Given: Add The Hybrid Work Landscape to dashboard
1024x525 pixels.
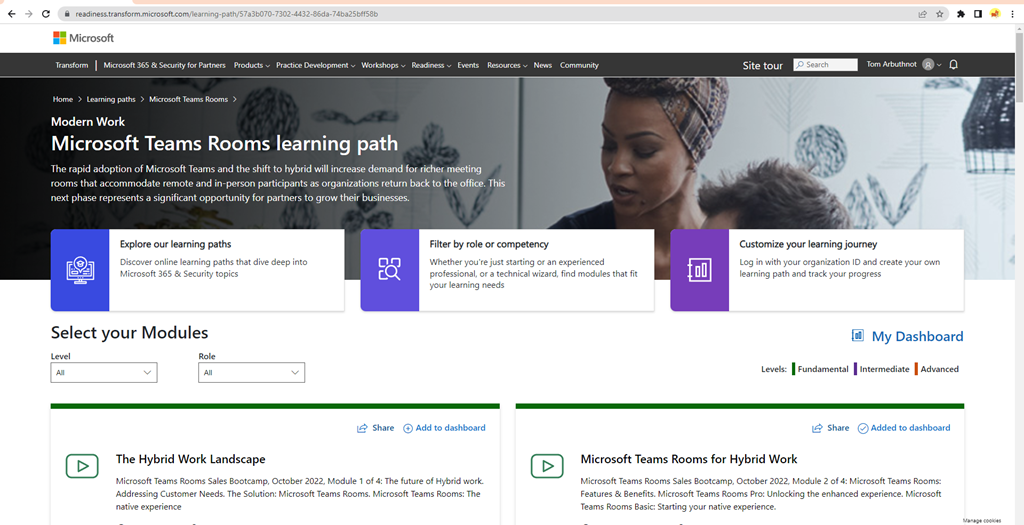Looking at the screenshot, I should point(444,428).
